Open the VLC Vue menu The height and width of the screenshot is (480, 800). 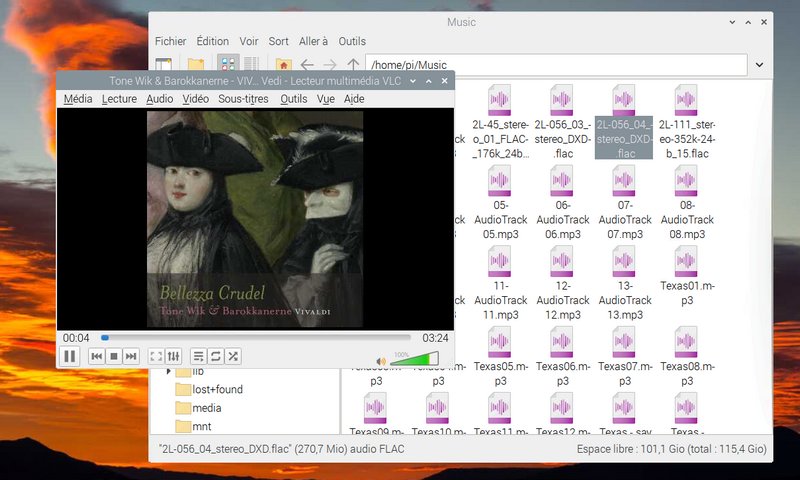[326, 99]
